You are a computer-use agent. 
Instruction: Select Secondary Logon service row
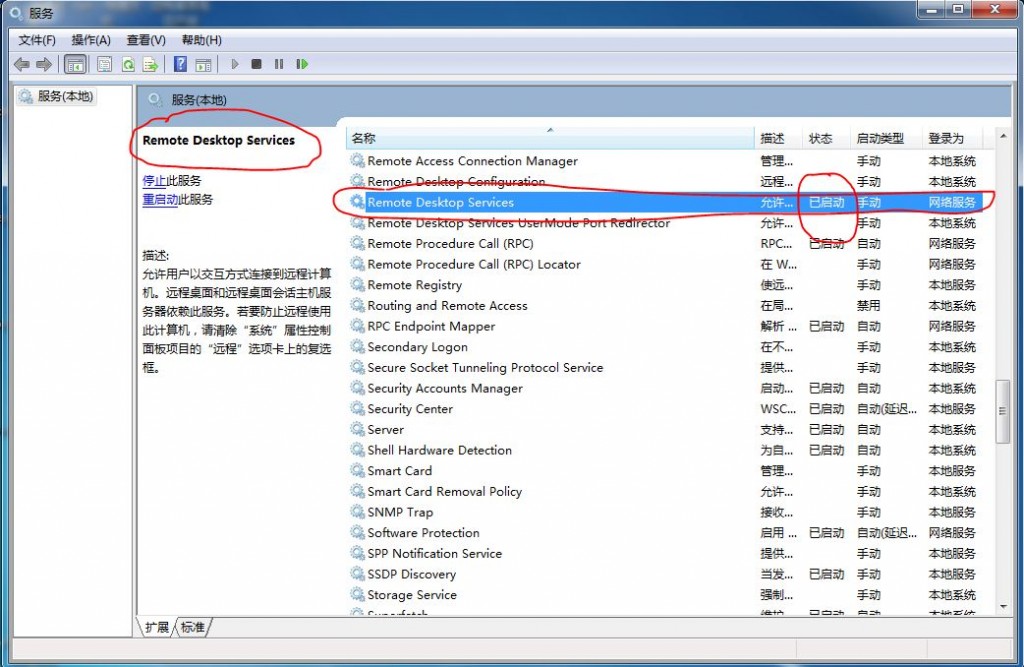tap(664, 347)
